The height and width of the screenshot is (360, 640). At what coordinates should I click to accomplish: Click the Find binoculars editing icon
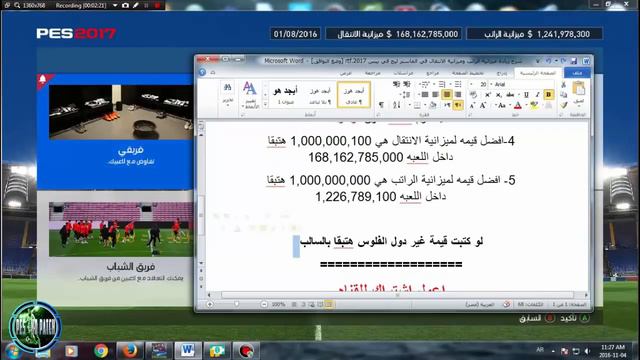pyautogui.click(x=228, y=87)
